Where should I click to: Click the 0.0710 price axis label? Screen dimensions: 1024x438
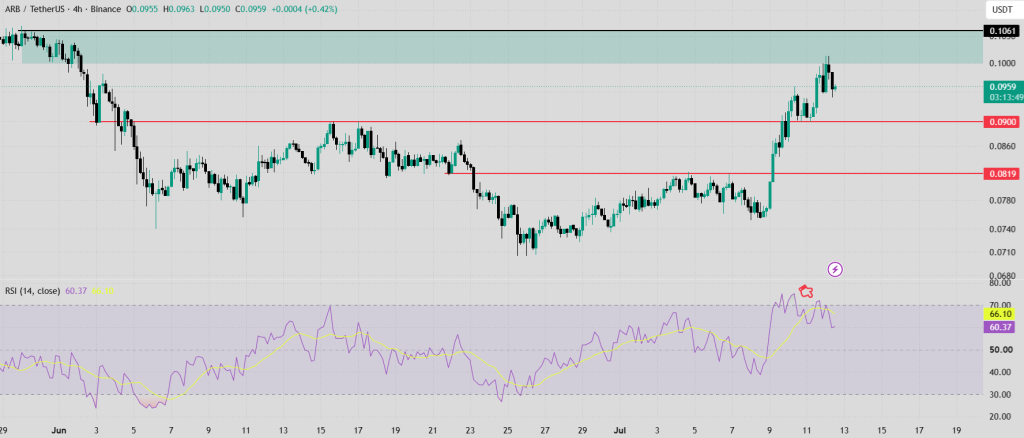[1002, 251]
